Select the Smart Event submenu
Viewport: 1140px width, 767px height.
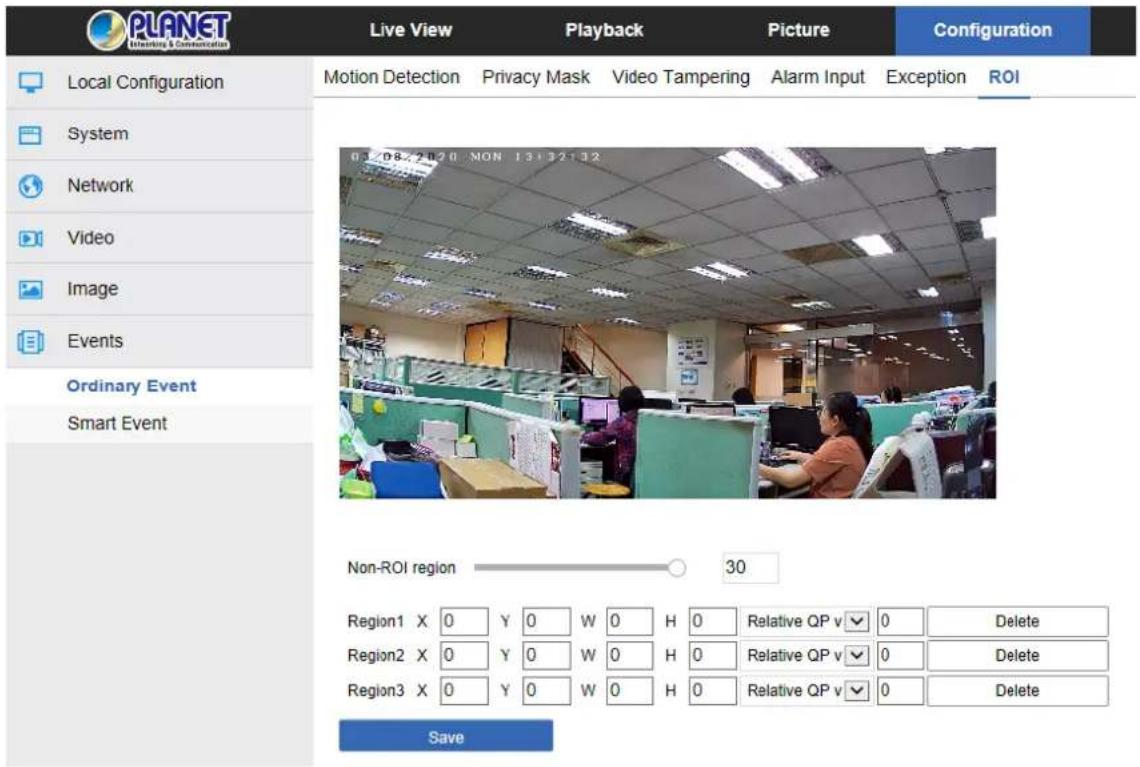tap(117, 423)
